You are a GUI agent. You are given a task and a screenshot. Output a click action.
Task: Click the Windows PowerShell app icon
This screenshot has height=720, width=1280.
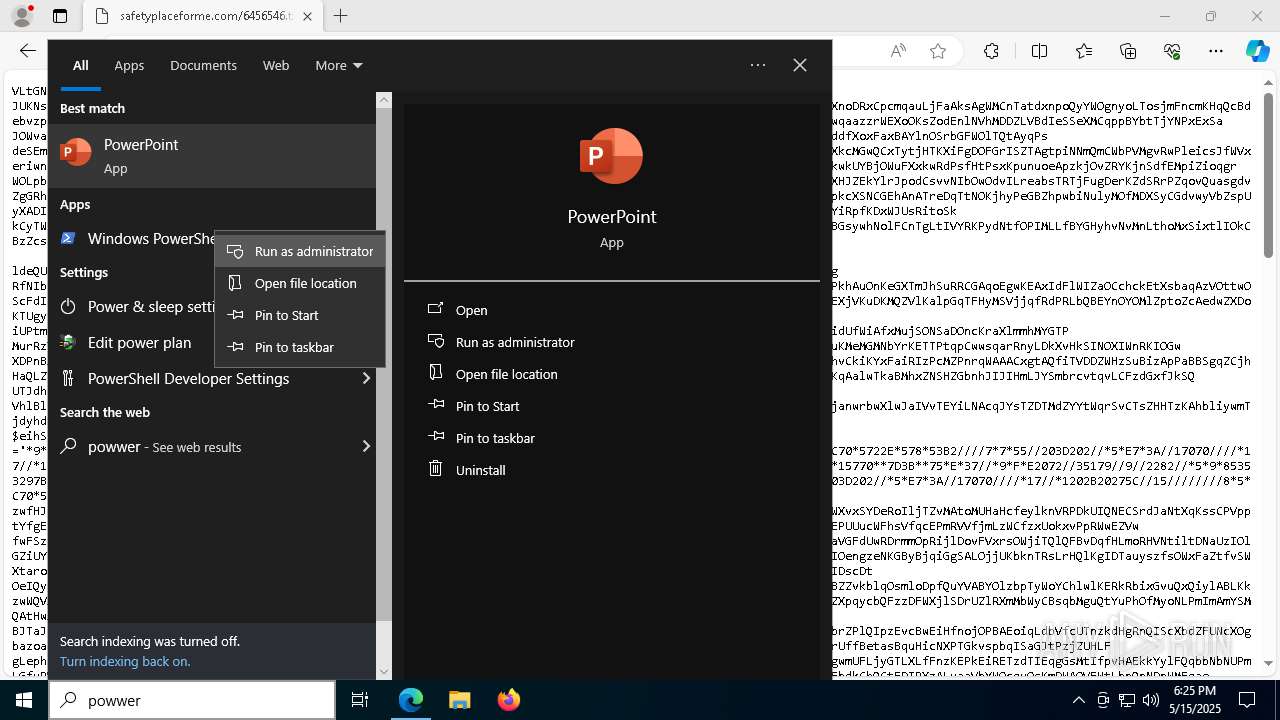pyautogui.click(x=68, y=238)
